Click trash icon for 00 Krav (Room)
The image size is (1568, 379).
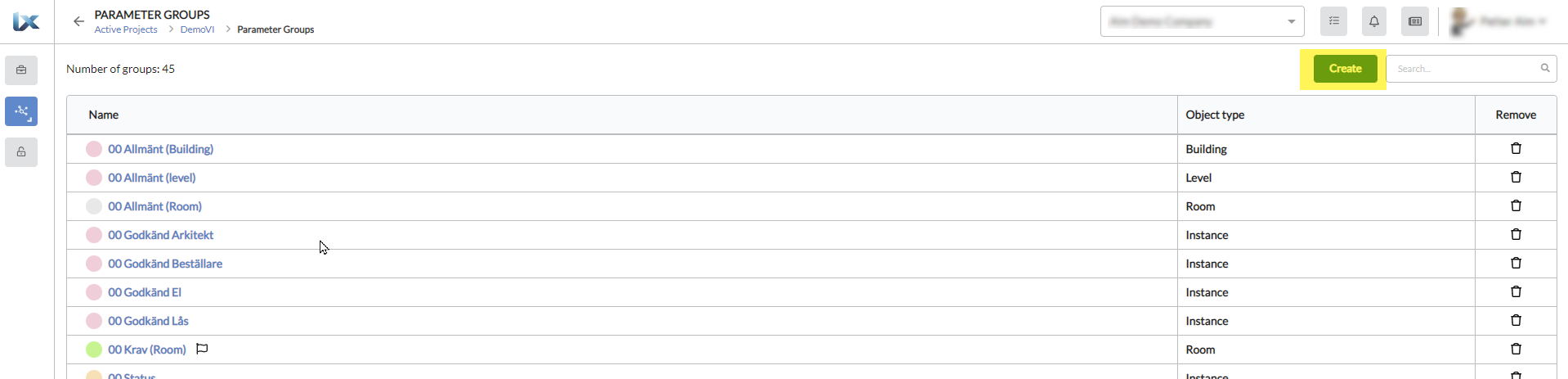[1516, 349]
